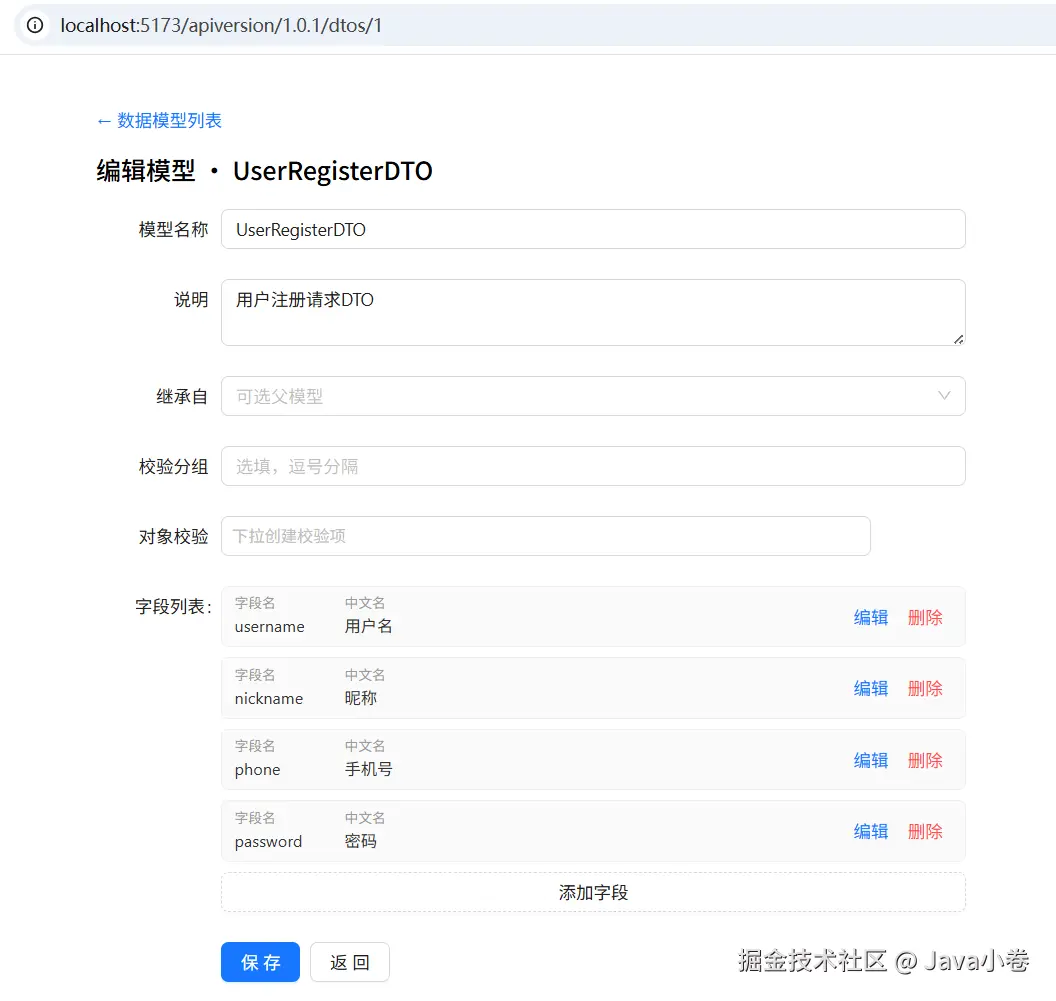Click the 密码 Chinese name text

coord(360,841)
